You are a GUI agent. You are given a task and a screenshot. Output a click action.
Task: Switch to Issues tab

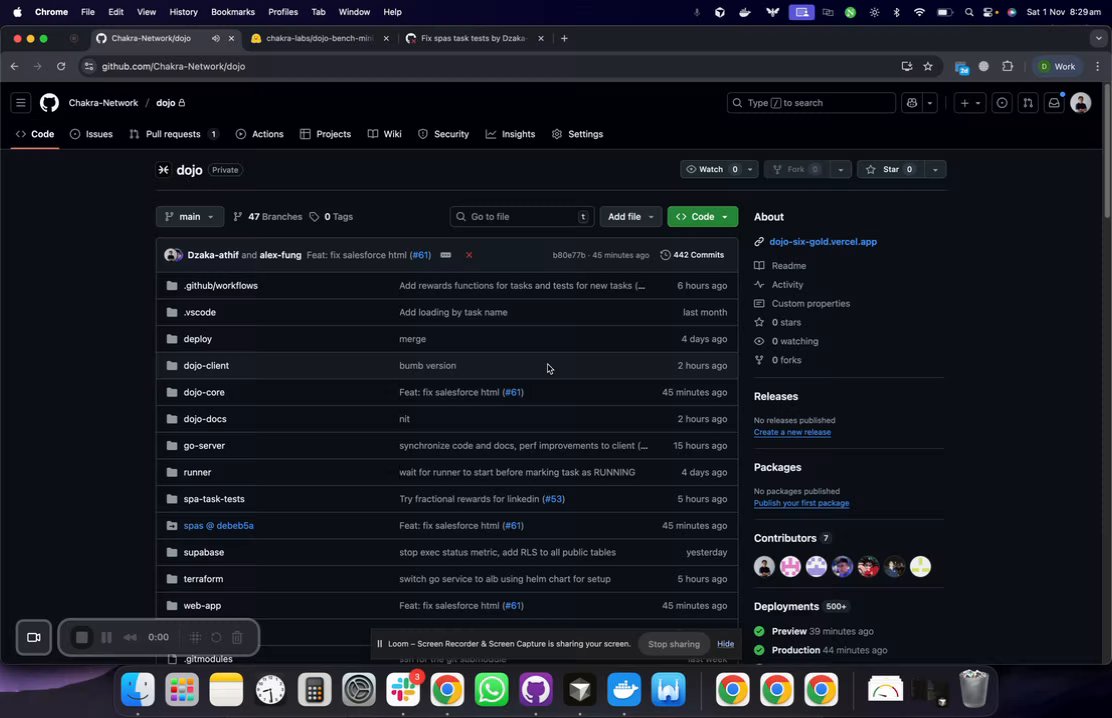pyautogui.click(x=91, y=134)
